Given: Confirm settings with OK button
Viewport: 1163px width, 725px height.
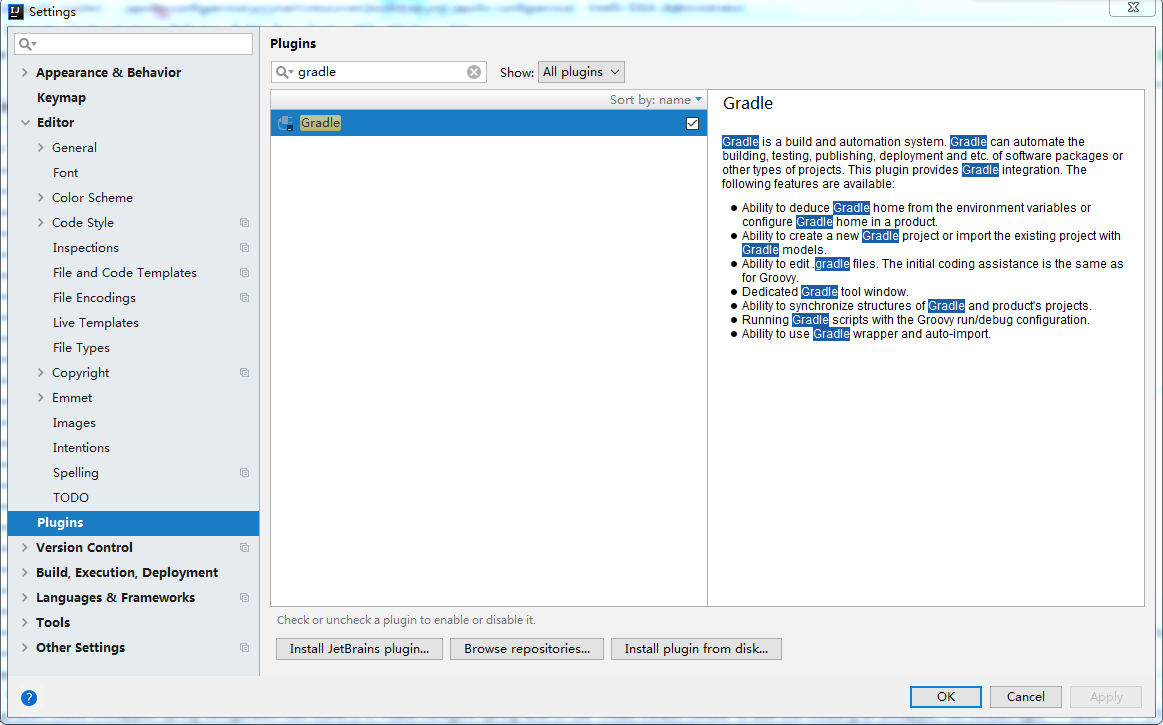Looking at the screenshot, I should click(x=946, y=697).
